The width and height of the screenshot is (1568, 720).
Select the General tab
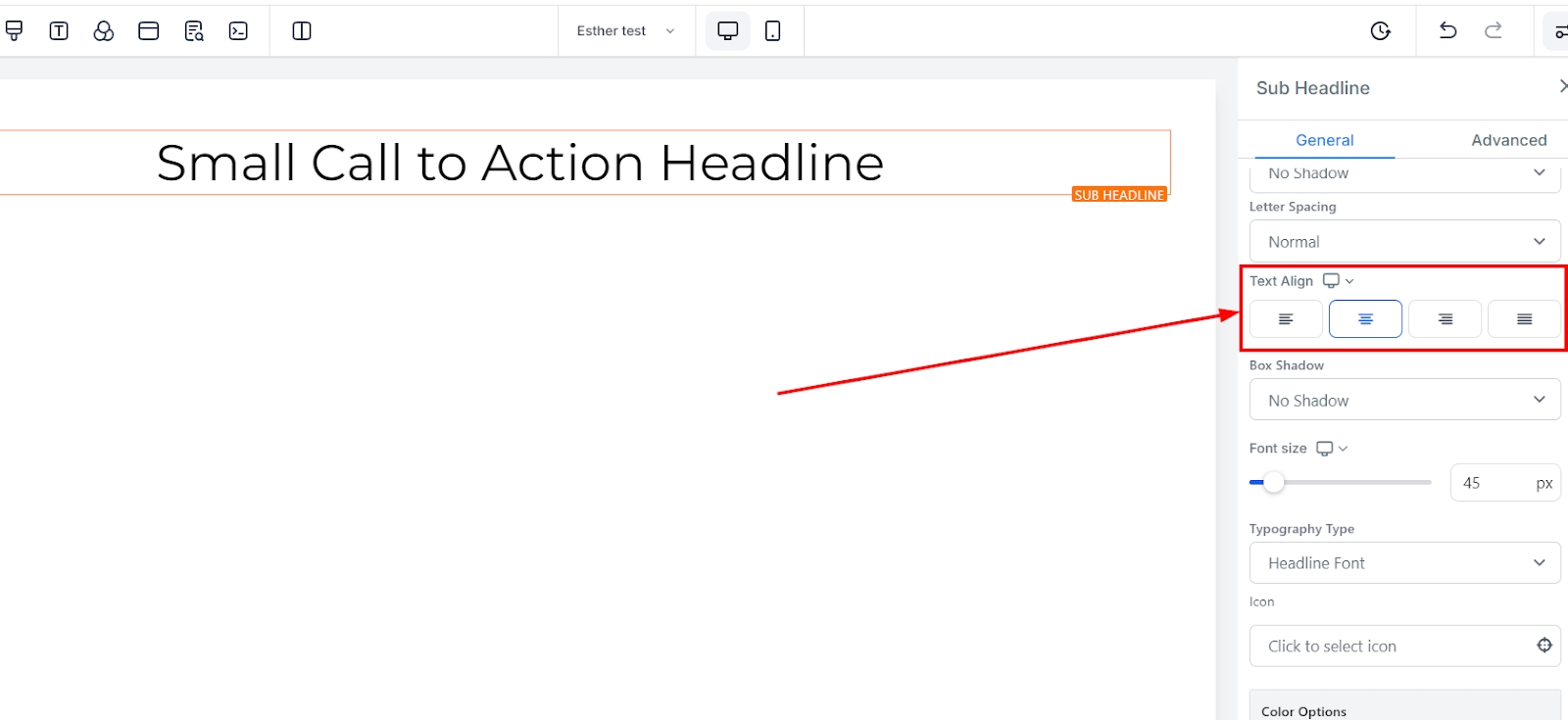coord(1324,140)
